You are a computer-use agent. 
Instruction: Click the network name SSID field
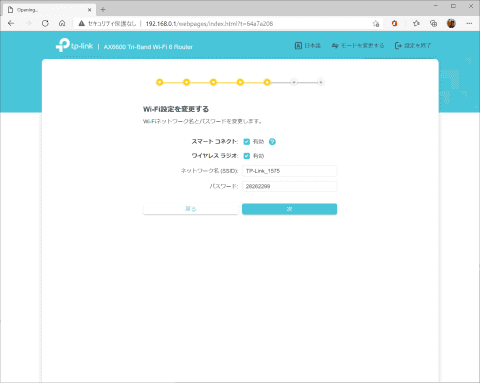(x=289, y=171)
